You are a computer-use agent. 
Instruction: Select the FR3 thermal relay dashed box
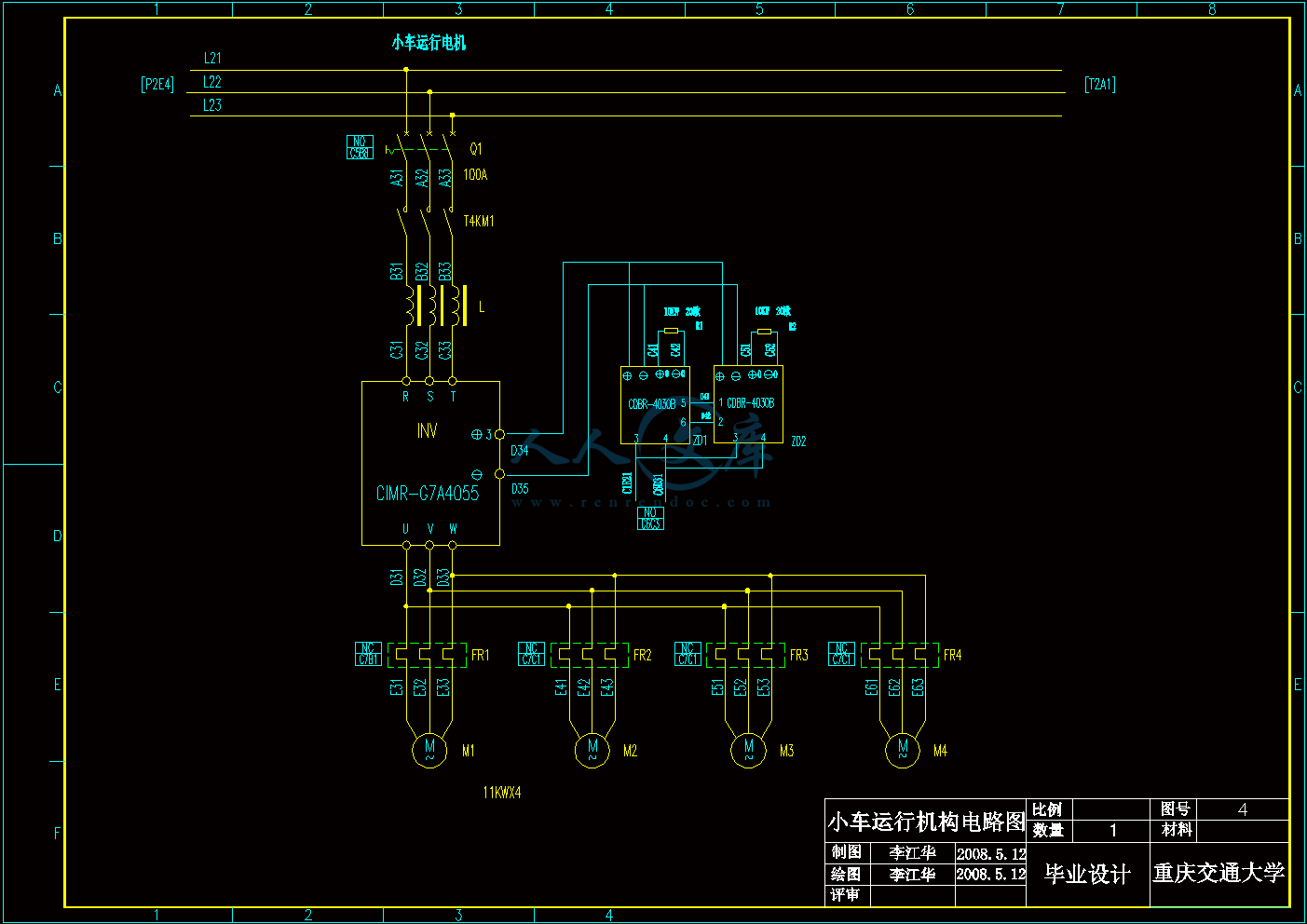(x=745, y=655)
